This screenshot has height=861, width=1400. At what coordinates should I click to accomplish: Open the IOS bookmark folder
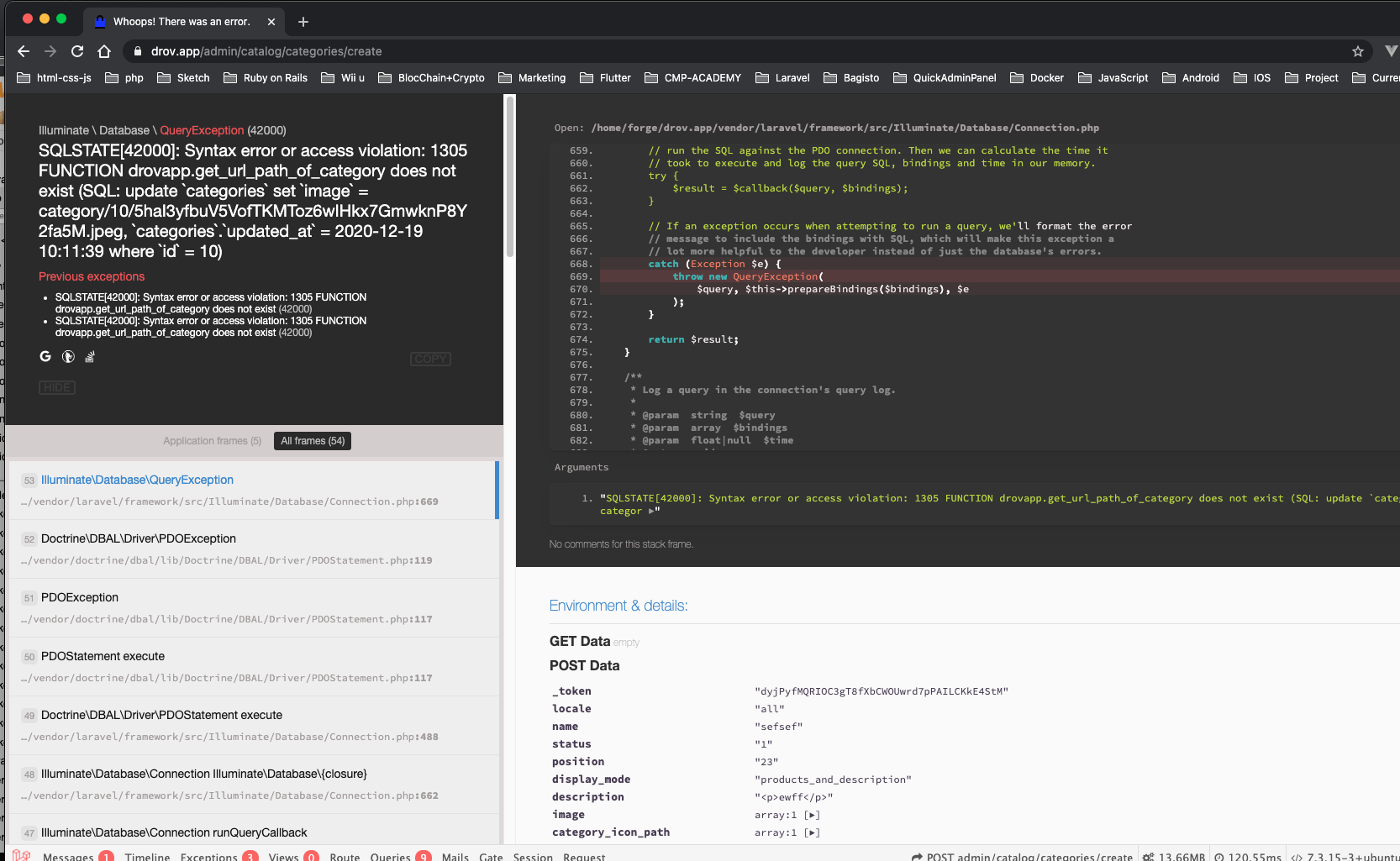click(1252, 78)
